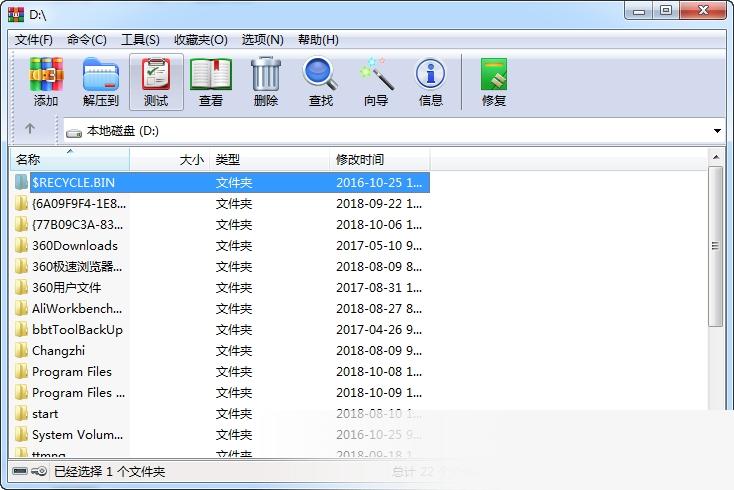Click the View (查看) book icon
The image size is (734, 490).
(x=211, y=74)
